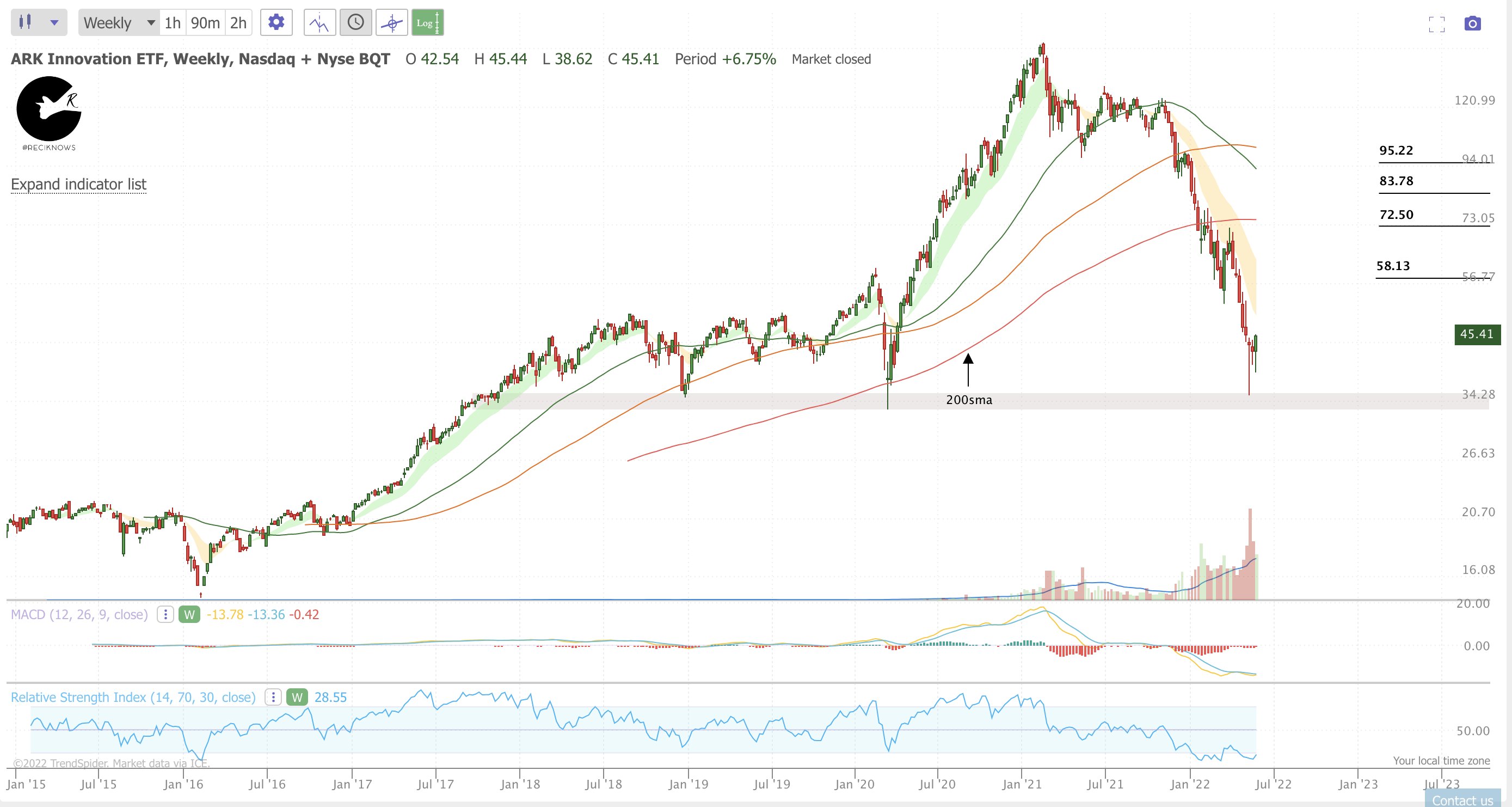Click the crosshair target tool icon
The height and width of the screenshot is (807, 1512).
pos(391,23)
